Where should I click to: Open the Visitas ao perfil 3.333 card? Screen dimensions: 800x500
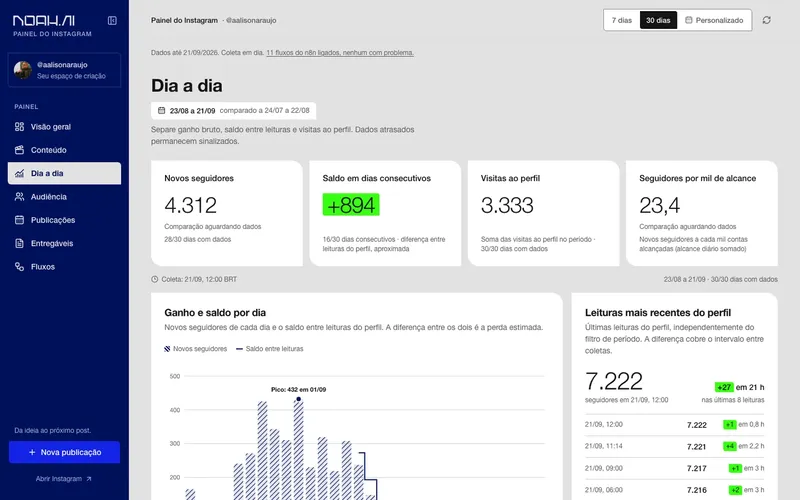[543, 213]
